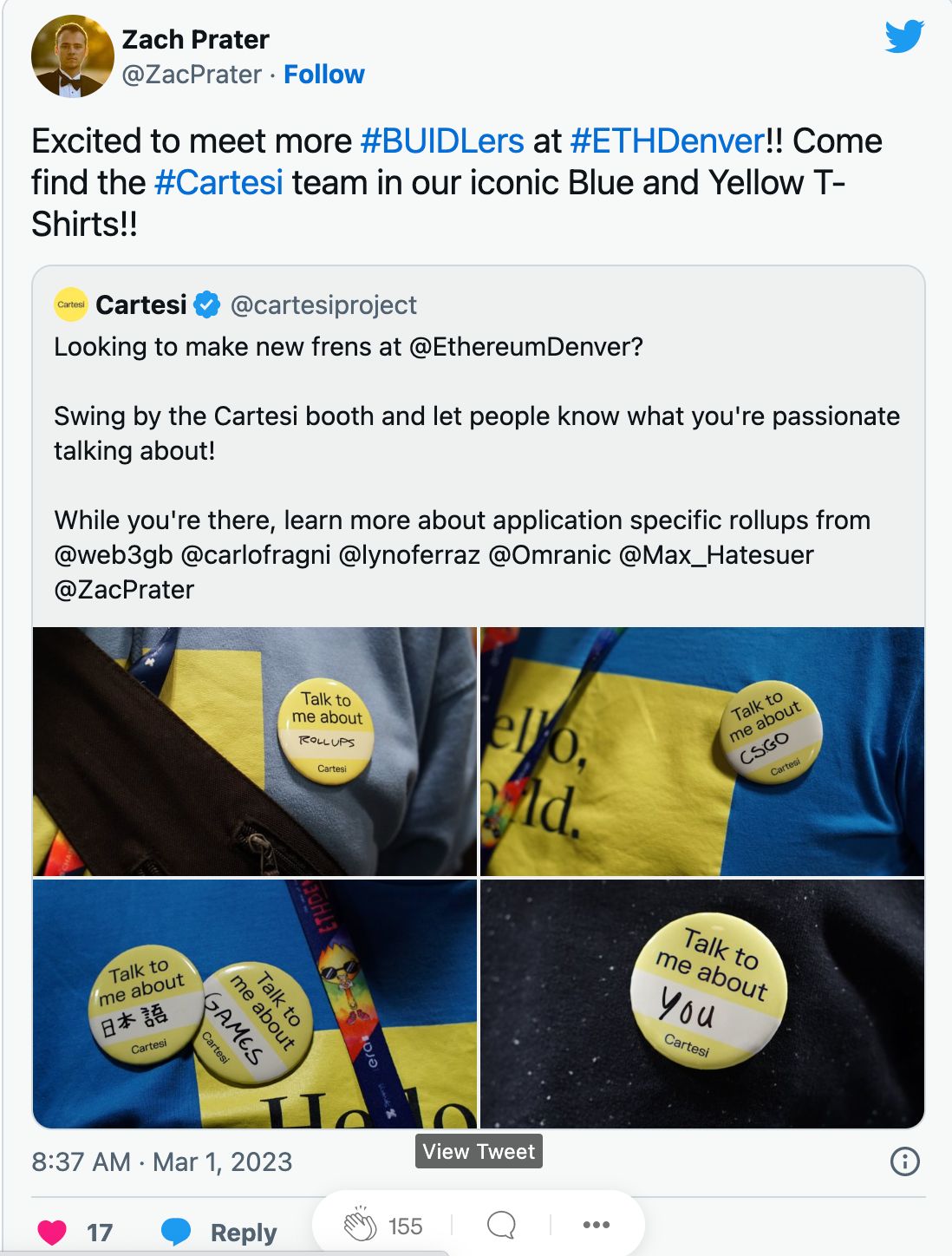This screenshot has width=952, height=1256.
Task: Open the three-dot more options menu
Action: click(597, 1225)
